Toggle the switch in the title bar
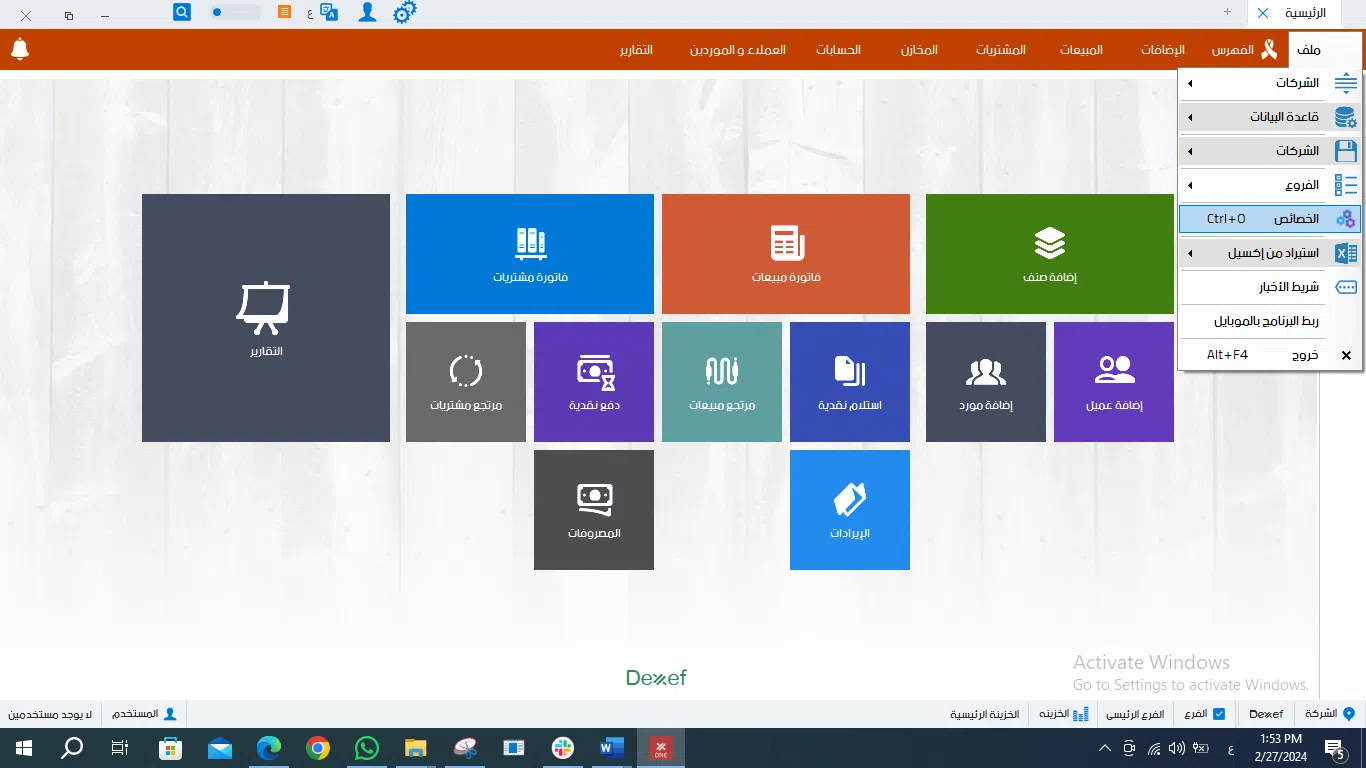1366x768 pixels. click(236, 13)
